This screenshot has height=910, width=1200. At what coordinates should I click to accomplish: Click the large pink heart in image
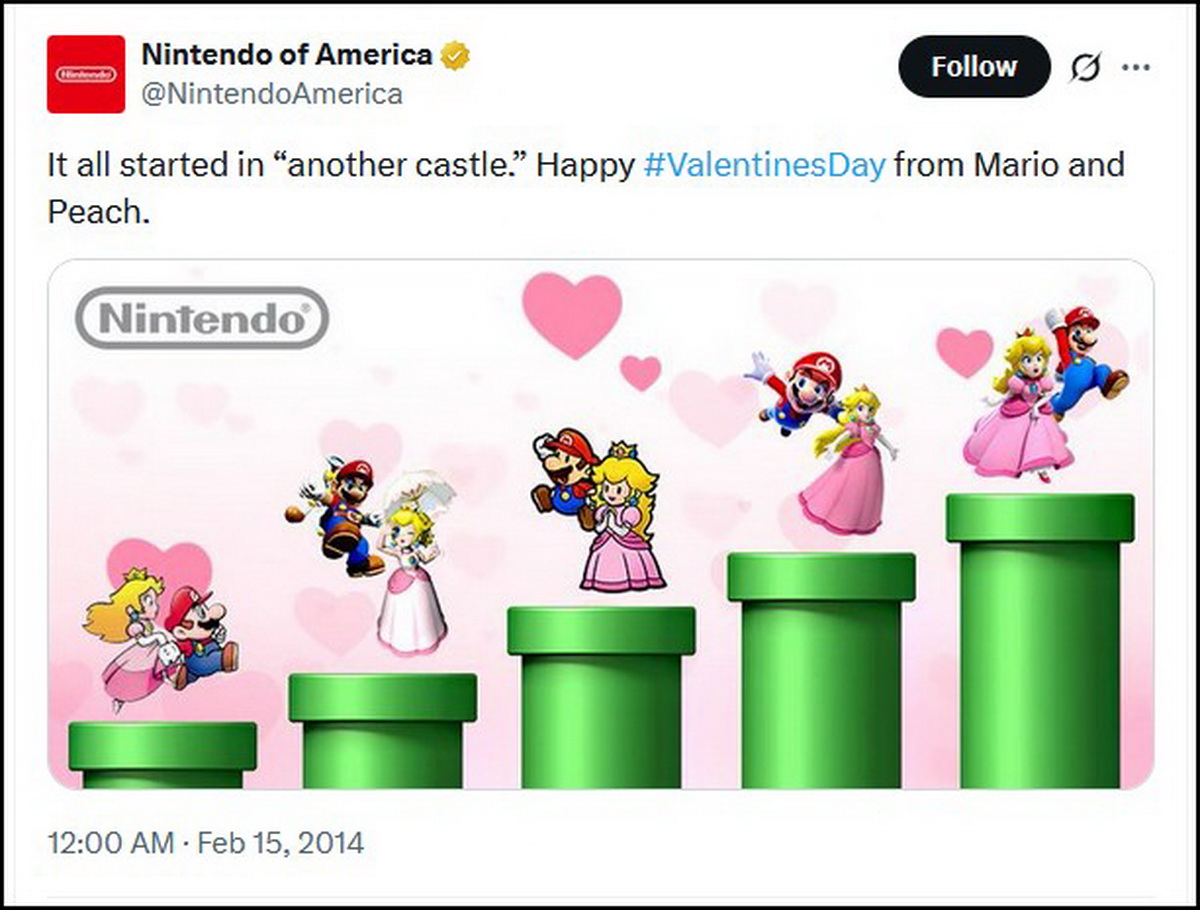coord(572,314)
